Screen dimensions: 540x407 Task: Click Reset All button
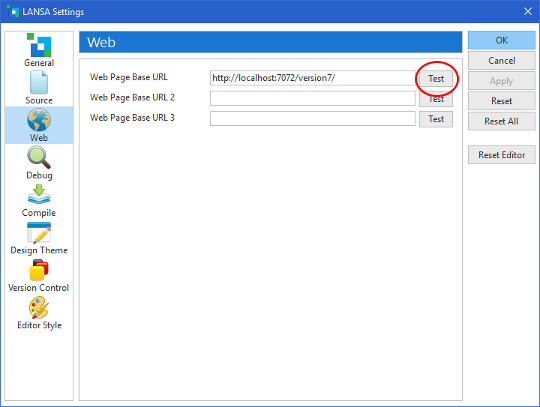[x=501, y=121]
